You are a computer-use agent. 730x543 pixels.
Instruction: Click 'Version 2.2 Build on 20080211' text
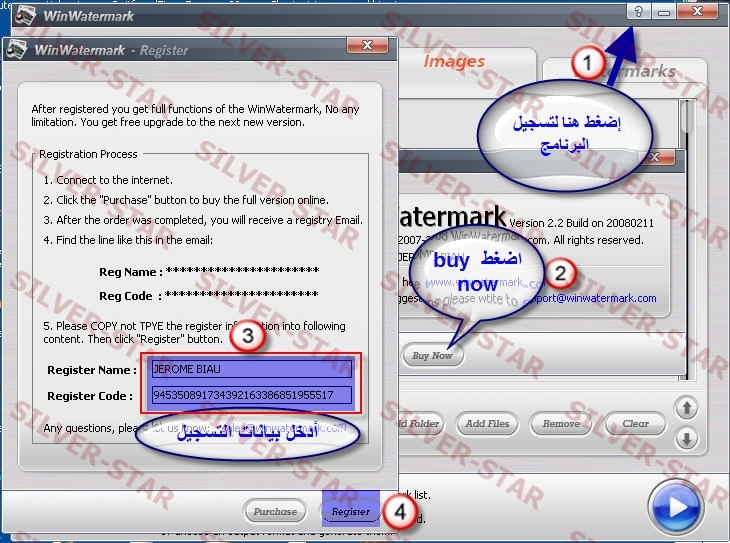coord(581,223)
